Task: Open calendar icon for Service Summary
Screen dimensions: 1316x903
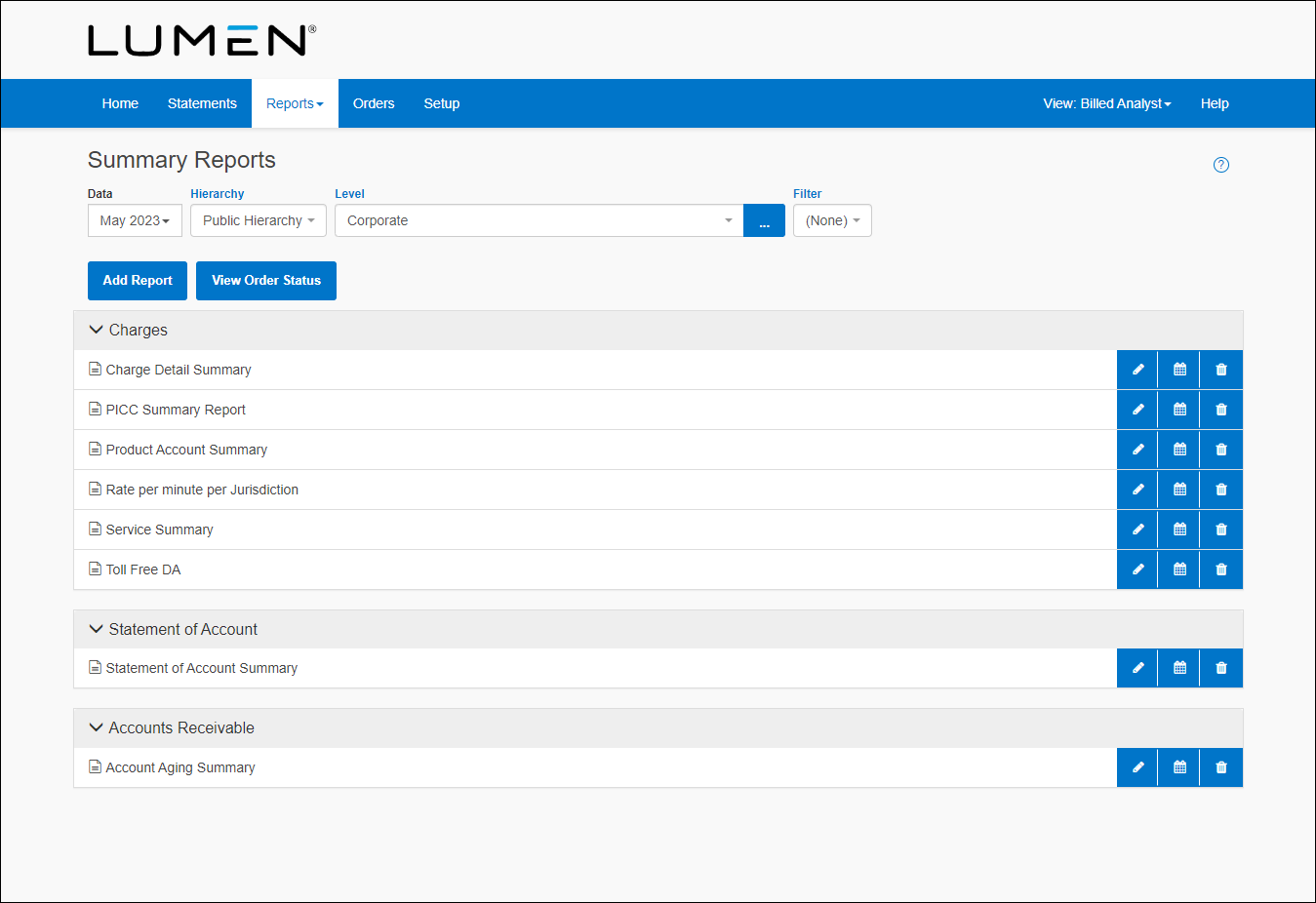Action: coord(1178,530)
